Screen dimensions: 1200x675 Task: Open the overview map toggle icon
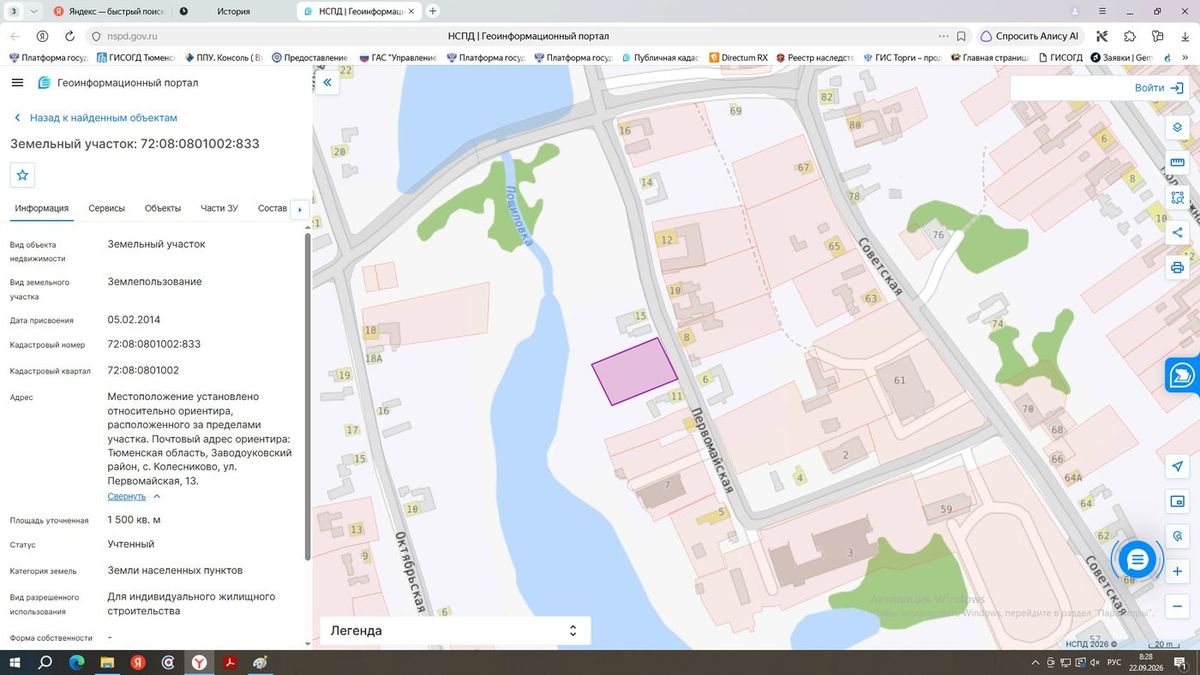point(1177,501)
